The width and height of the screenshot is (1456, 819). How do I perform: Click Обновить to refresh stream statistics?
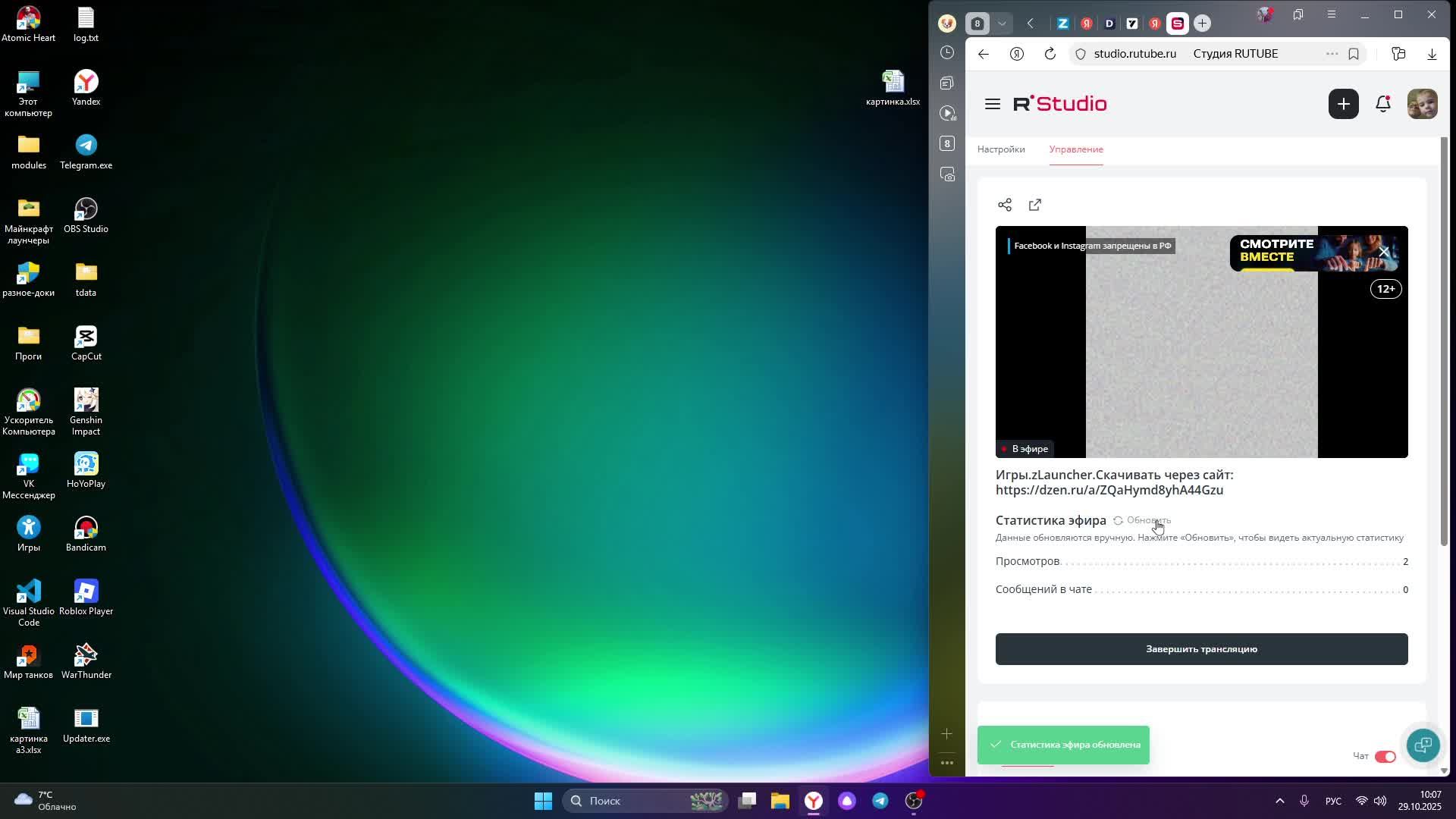[1142, 520]
